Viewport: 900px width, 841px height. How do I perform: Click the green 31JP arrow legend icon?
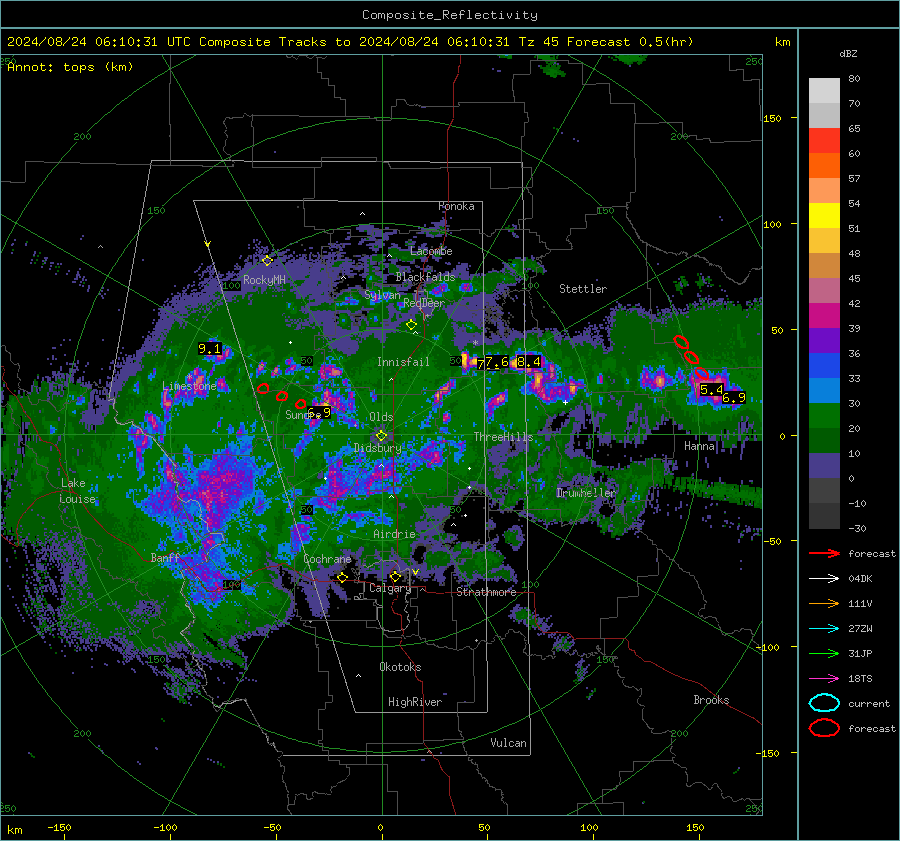pos(824,653)
